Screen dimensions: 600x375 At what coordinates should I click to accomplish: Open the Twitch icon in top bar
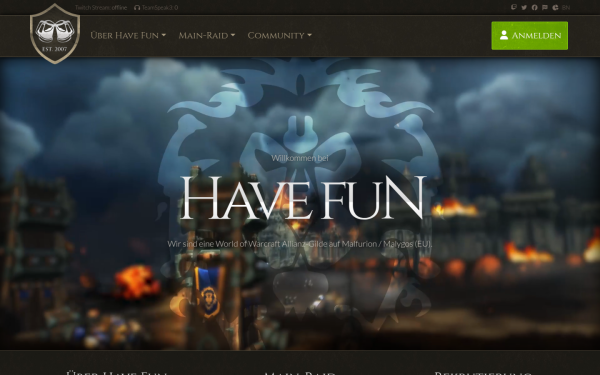514,7
